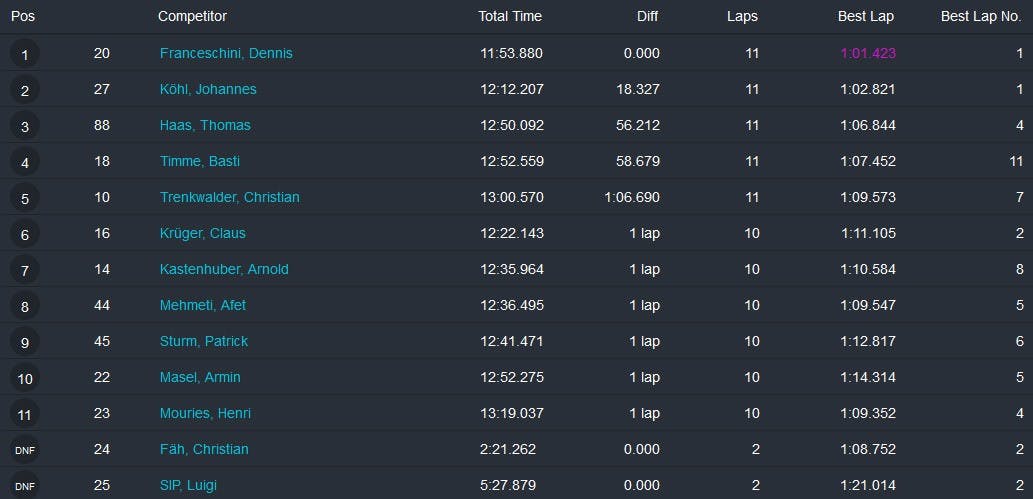Click the position 5 circle badge

(x=25, y=198)
